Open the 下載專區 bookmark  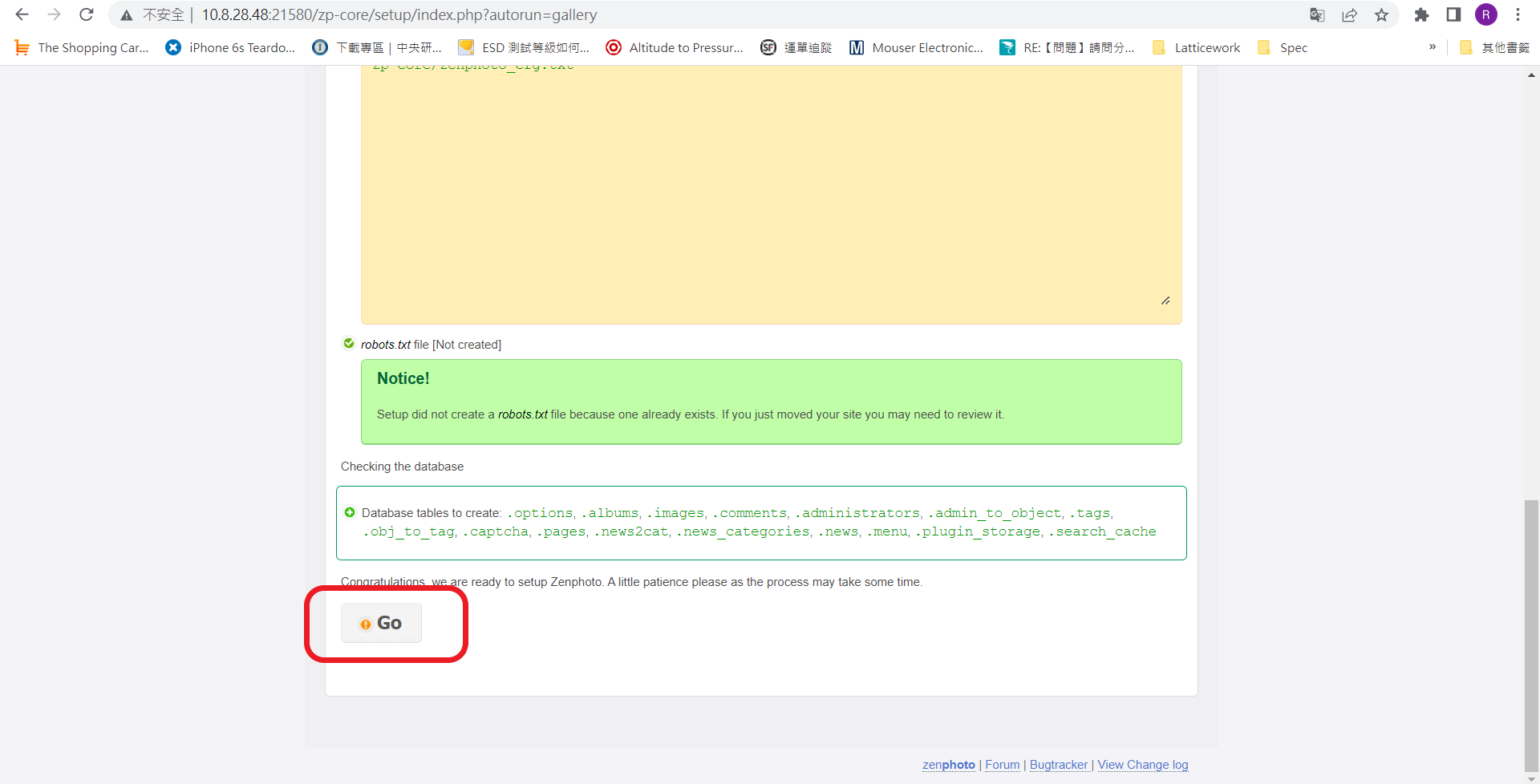click(377, 48)
